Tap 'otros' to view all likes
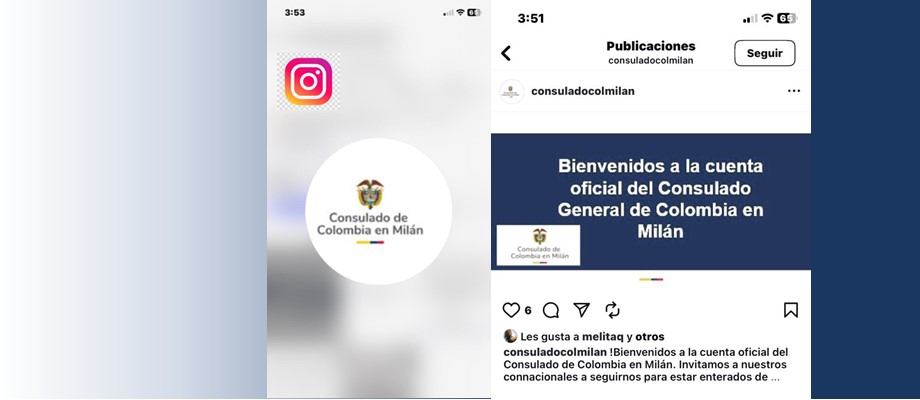920x400 pixels. (x=650, y=337)
